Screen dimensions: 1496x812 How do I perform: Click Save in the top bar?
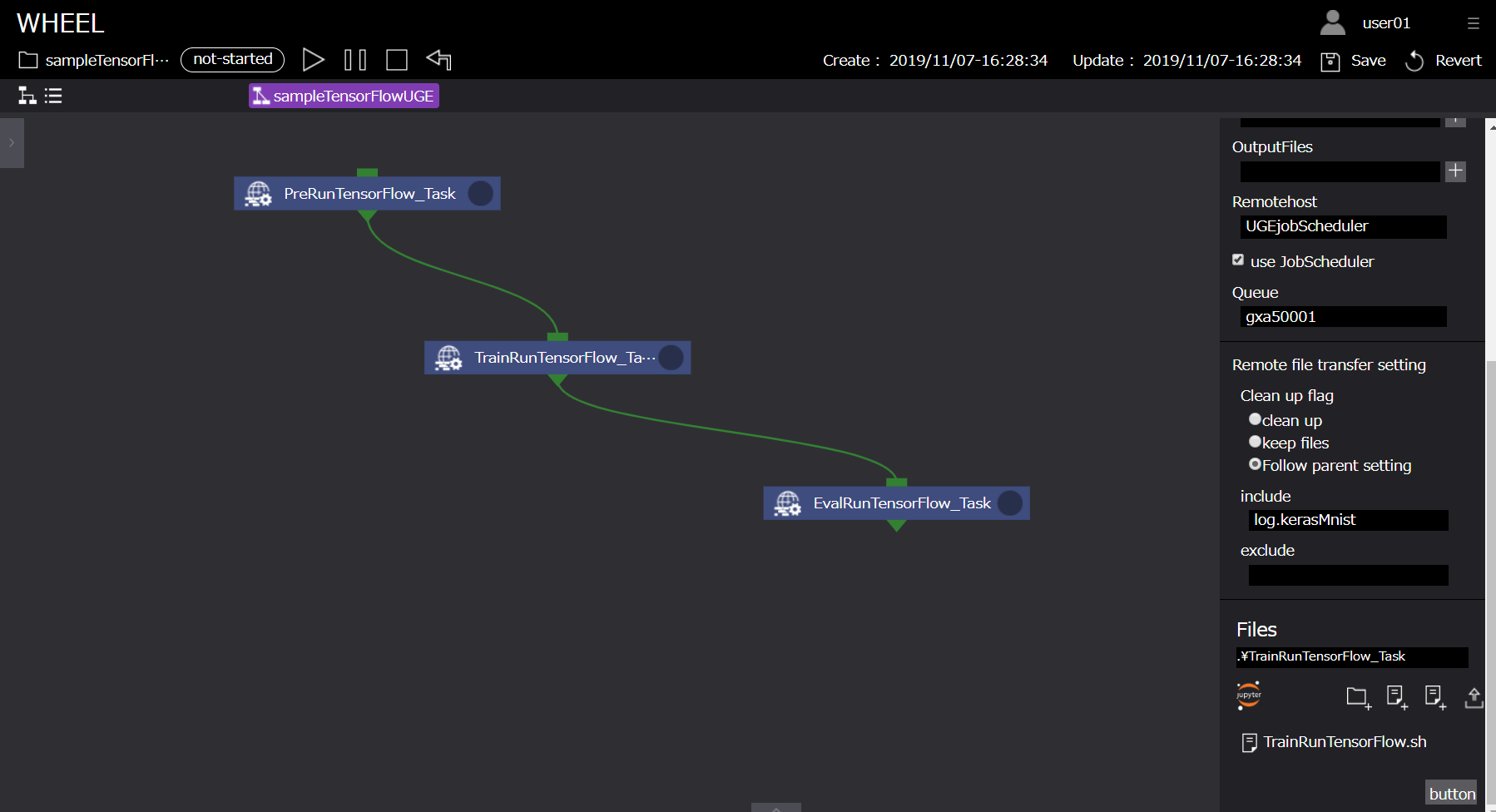[1354, 61]
